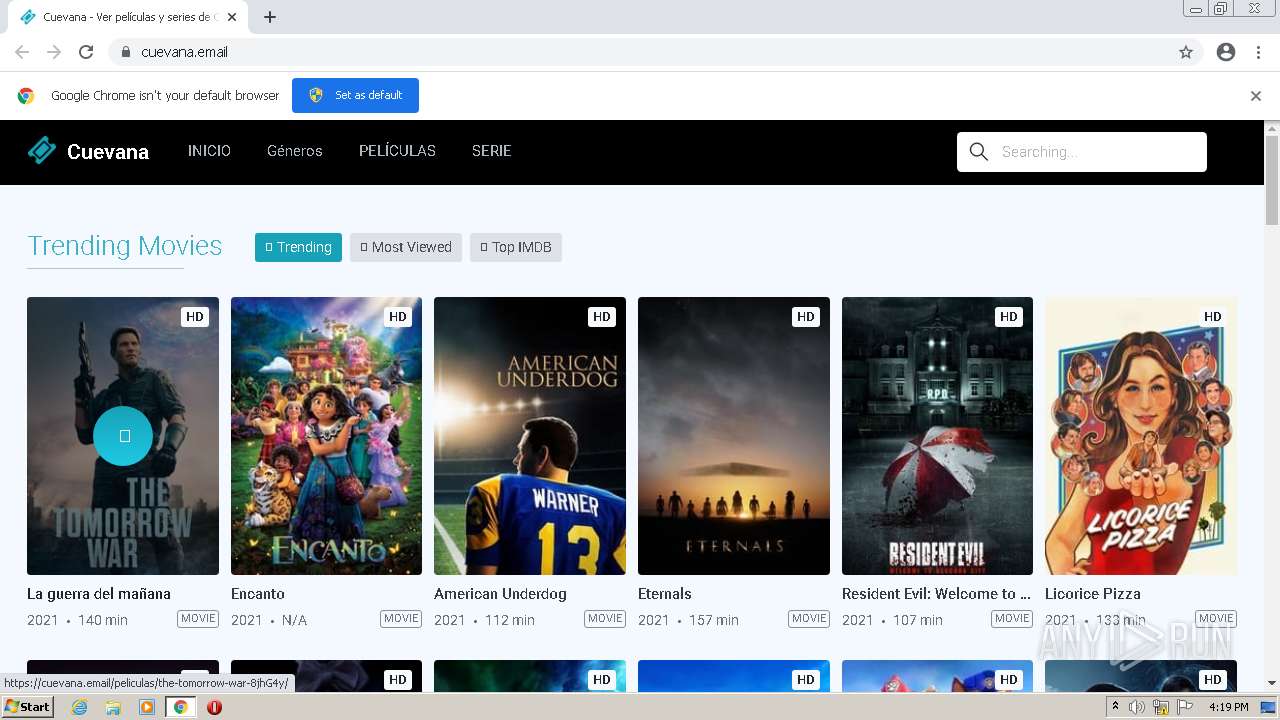Screen dimensions: 1280x720
Task: Open Resident Evil: Welcome to title link
Action: click(936, 594)
